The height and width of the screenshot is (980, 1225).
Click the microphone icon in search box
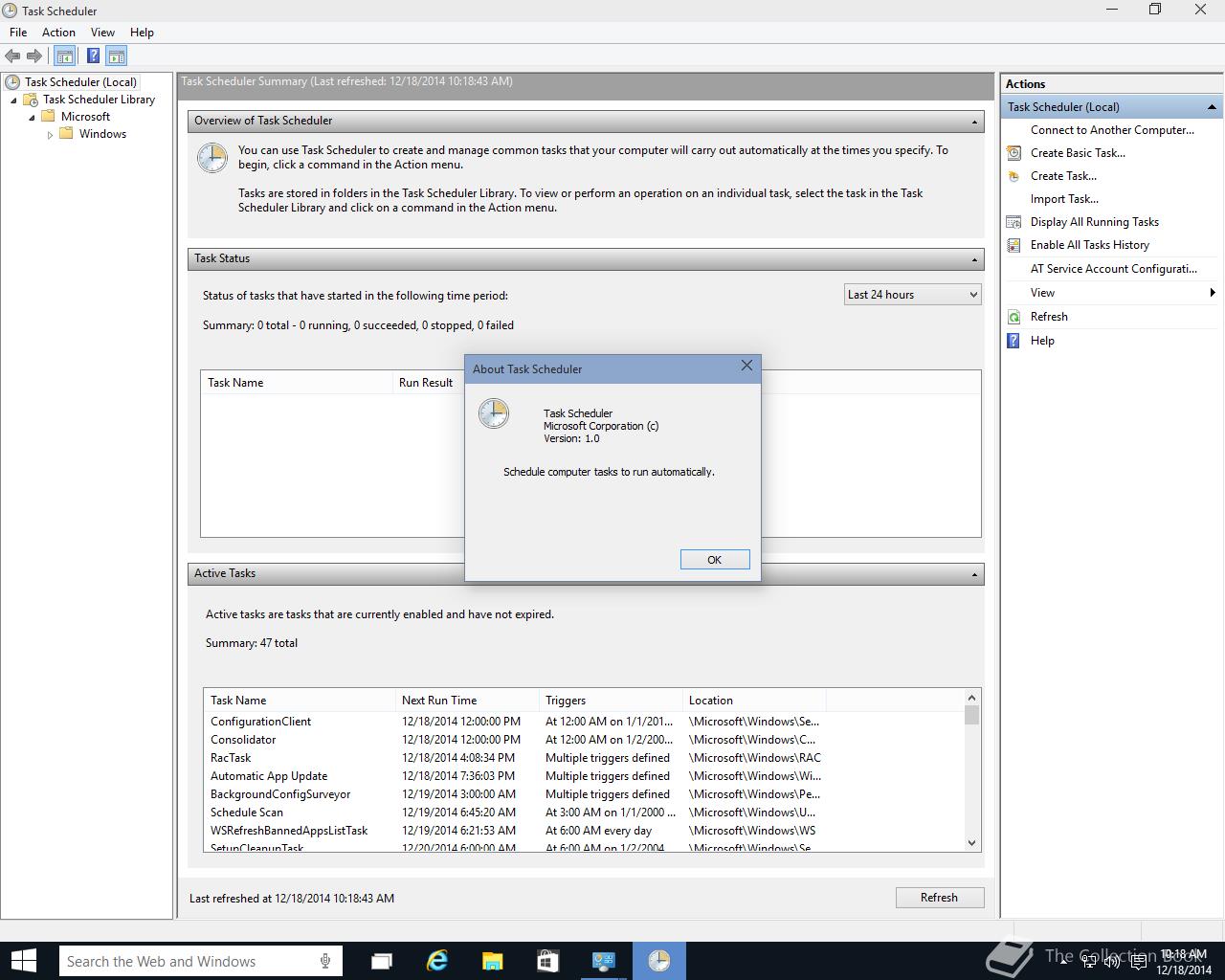325,961
